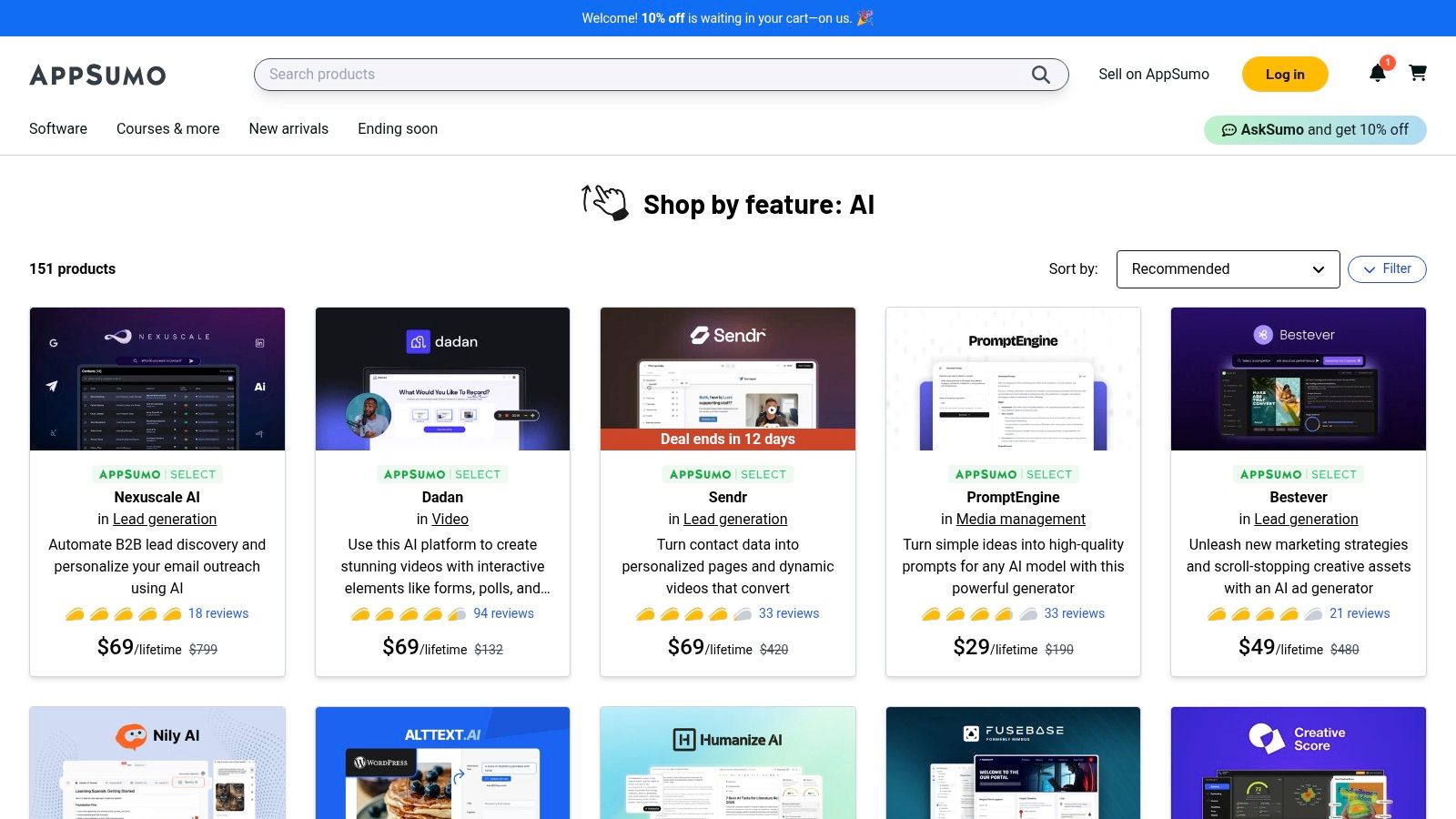
Task: Click the Log in button
Action: pos(1285,74)
